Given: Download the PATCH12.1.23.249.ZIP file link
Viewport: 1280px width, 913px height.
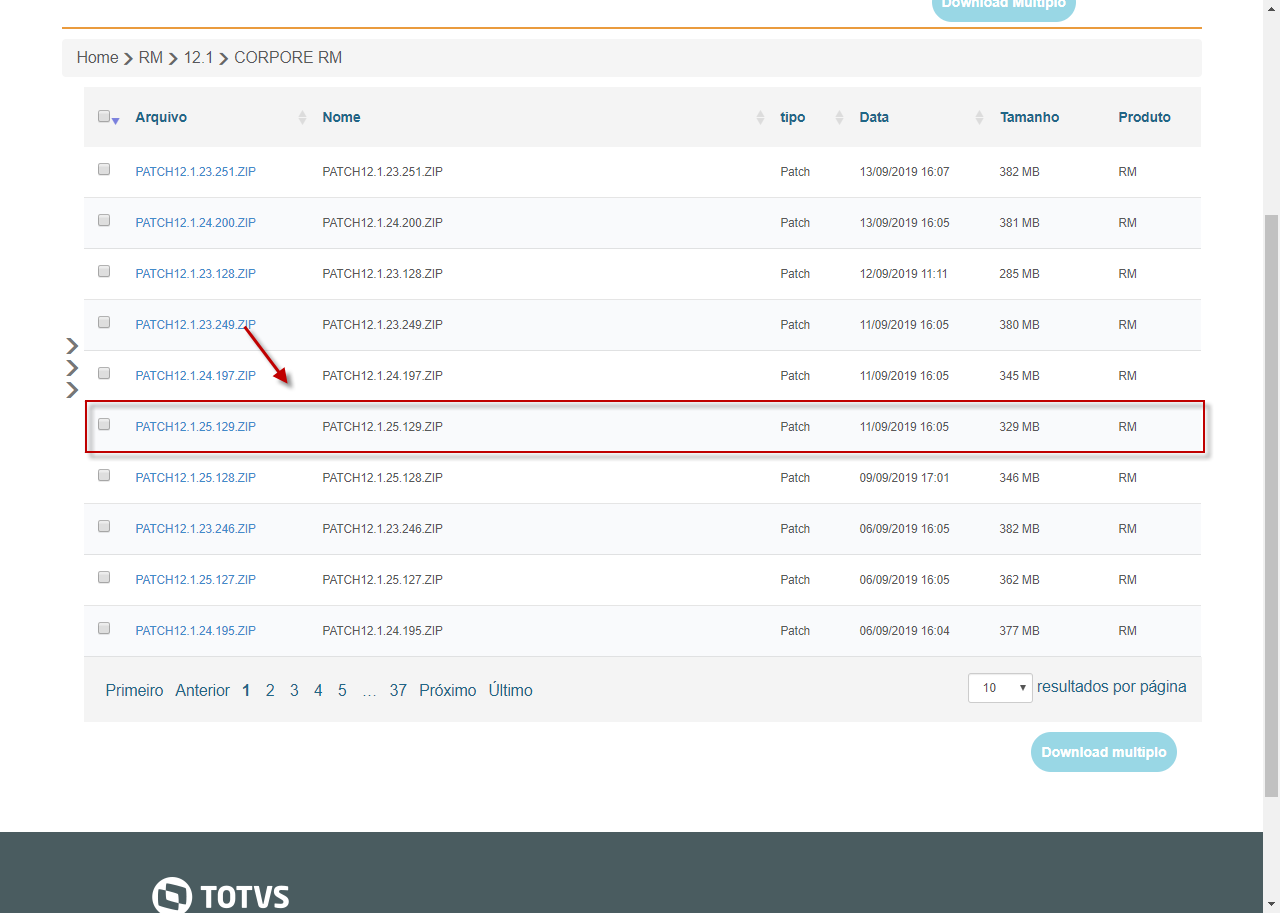Looking at the screenshot, I should pos(196,325).
